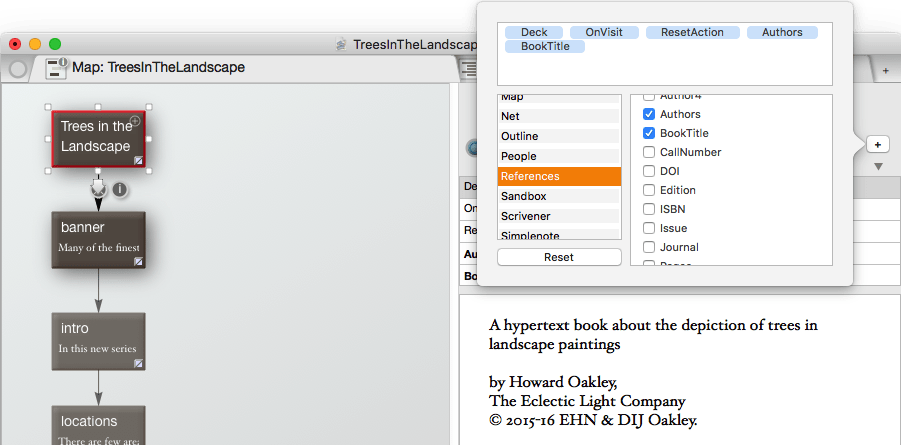Viewport: 901px width, 445px height.
Task: Click the plus badge on Trees in the Landscape
Action: (x=135, y=121)
